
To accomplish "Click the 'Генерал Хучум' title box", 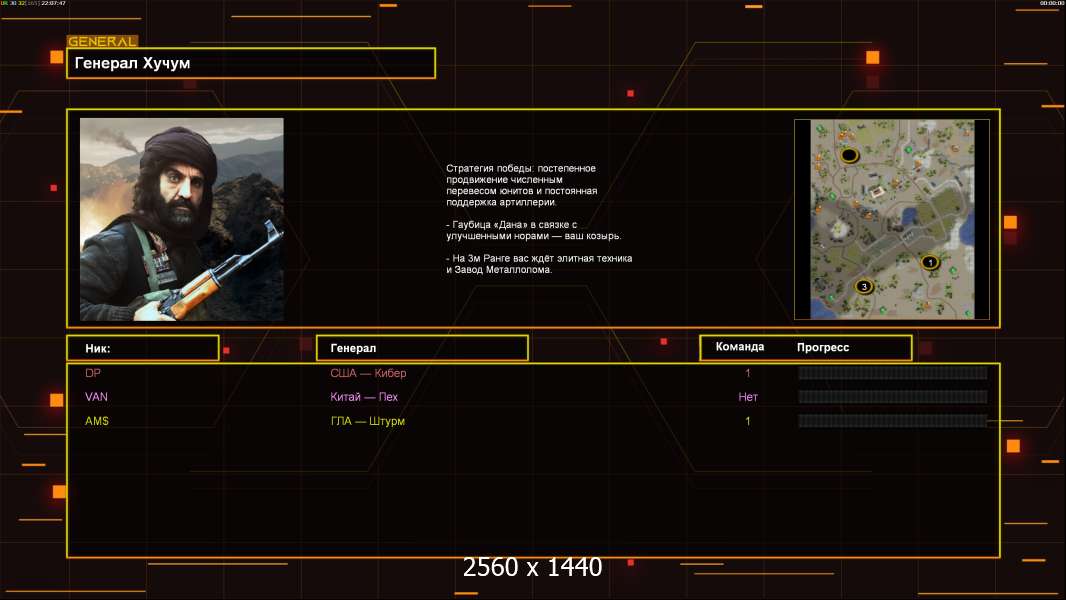I will click(251, 63).
